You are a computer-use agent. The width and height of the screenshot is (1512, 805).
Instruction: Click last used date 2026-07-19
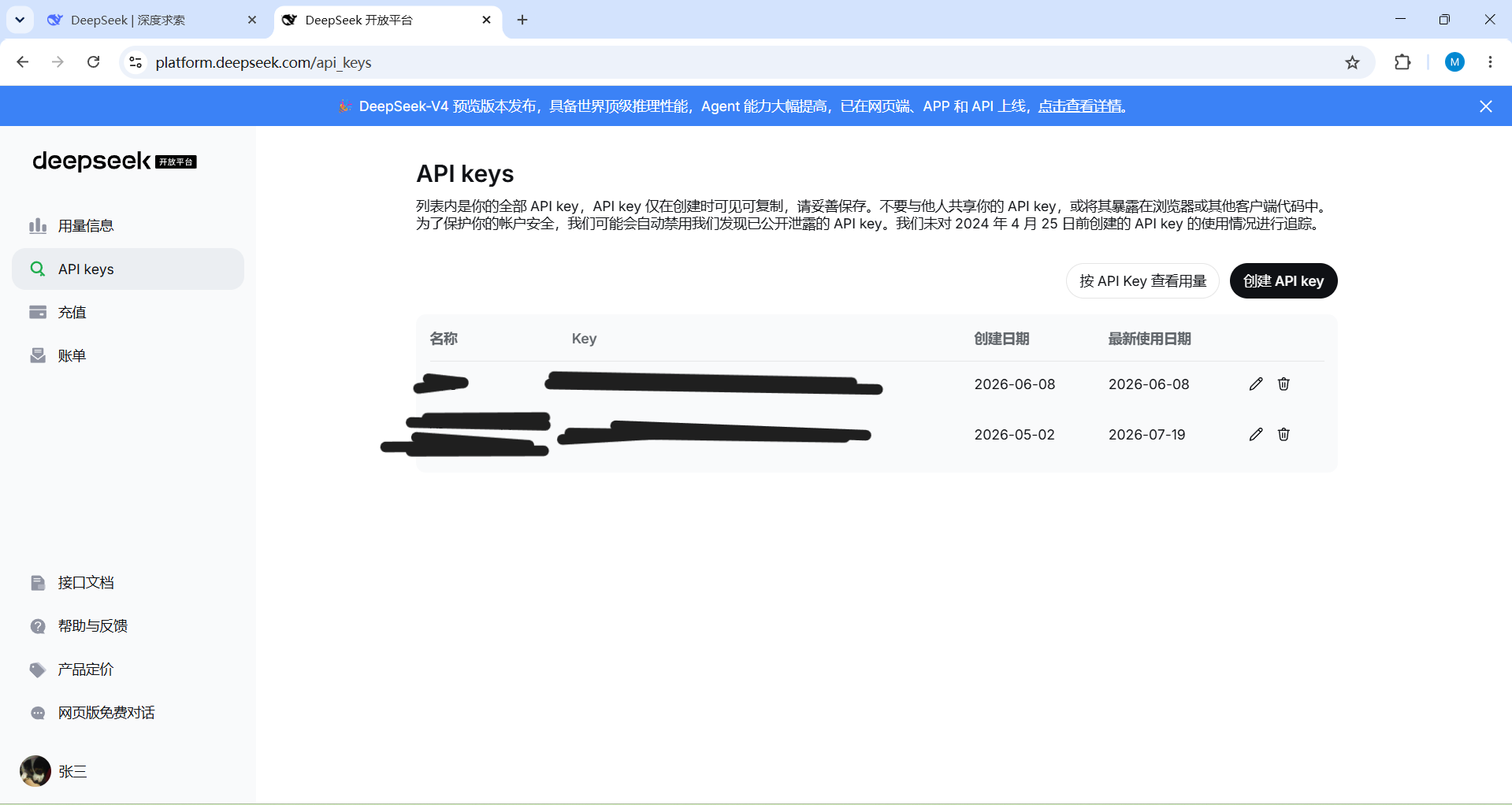(x=1146, y=435)
